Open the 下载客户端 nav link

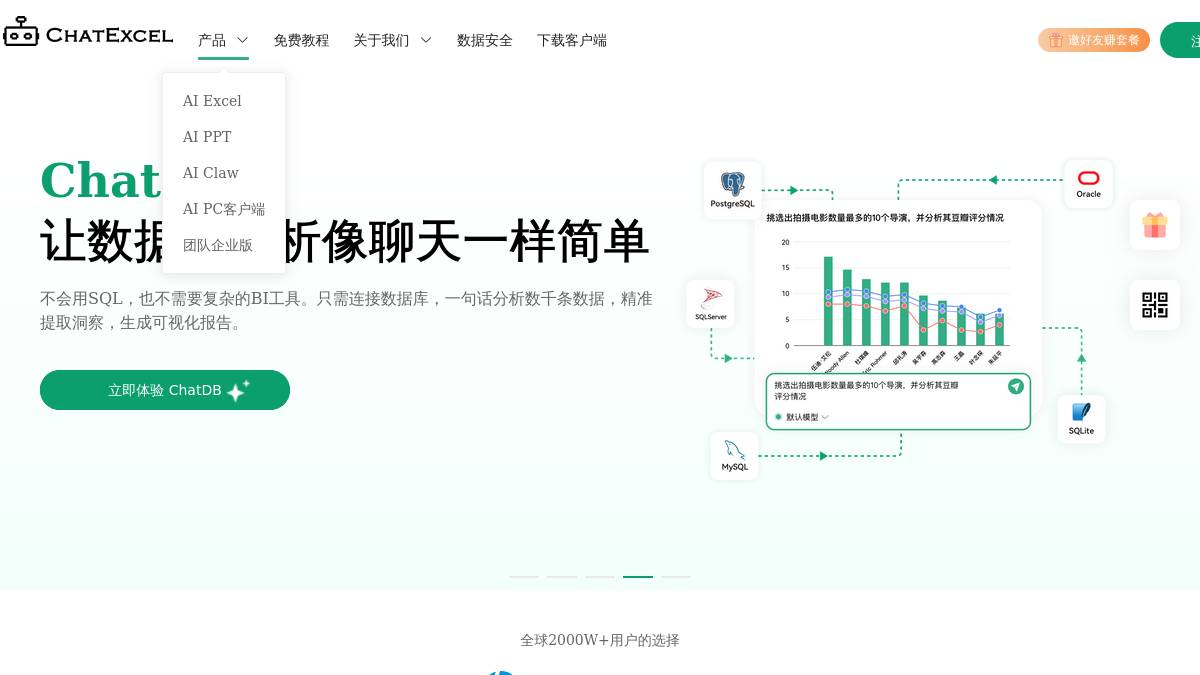(572, 40)
